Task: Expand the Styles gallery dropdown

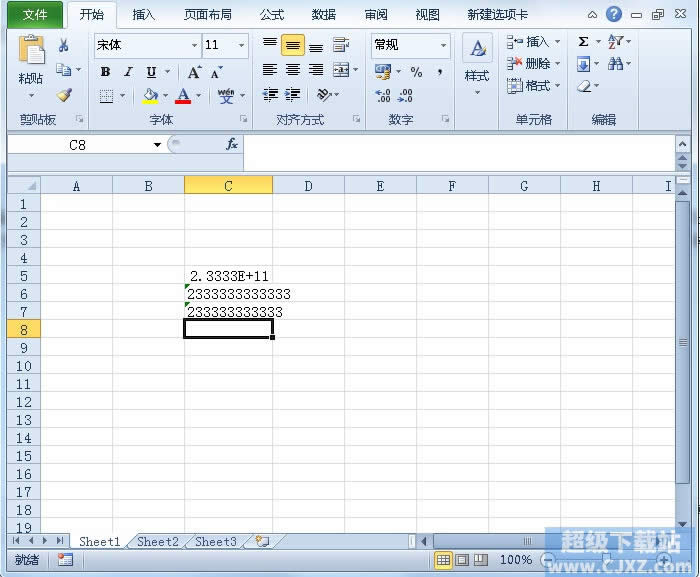Action: pos(477,92)
